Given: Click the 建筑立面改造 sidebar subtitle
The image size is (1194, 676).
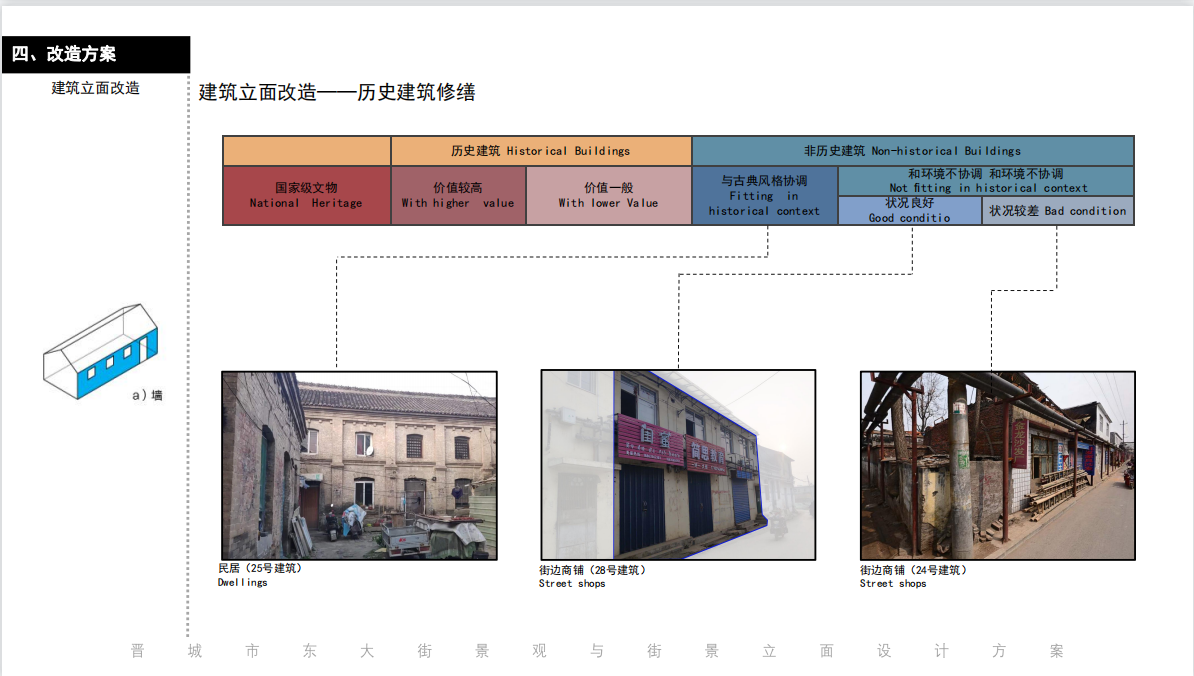Looking at the screenshot, I should pos(96,88).
